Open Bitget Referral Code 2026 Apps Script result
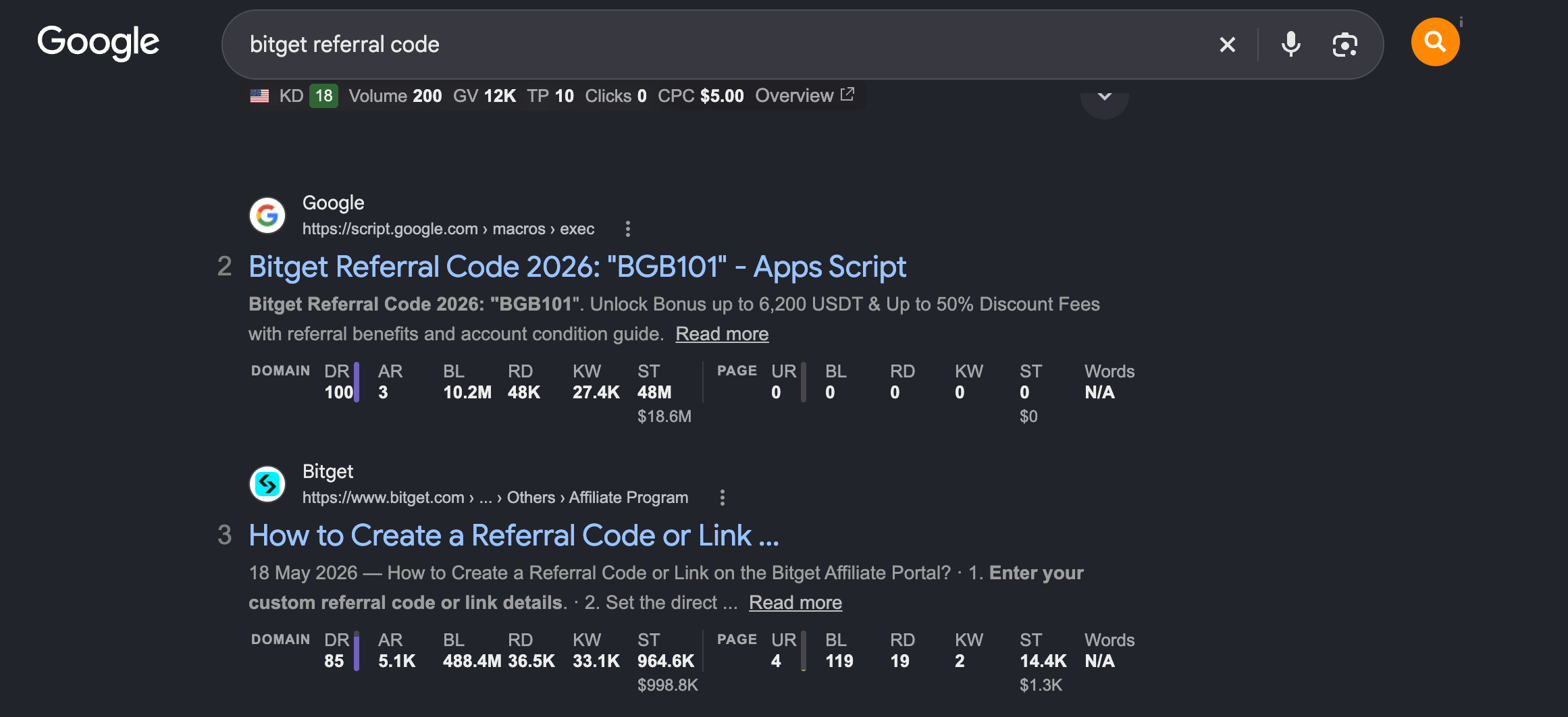The width and height of the screenshot is (1568, 717). 577,267
